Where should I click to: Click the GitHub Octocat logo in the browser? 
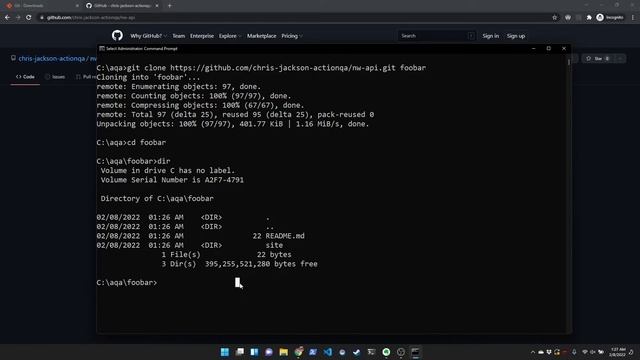point(117,36)
